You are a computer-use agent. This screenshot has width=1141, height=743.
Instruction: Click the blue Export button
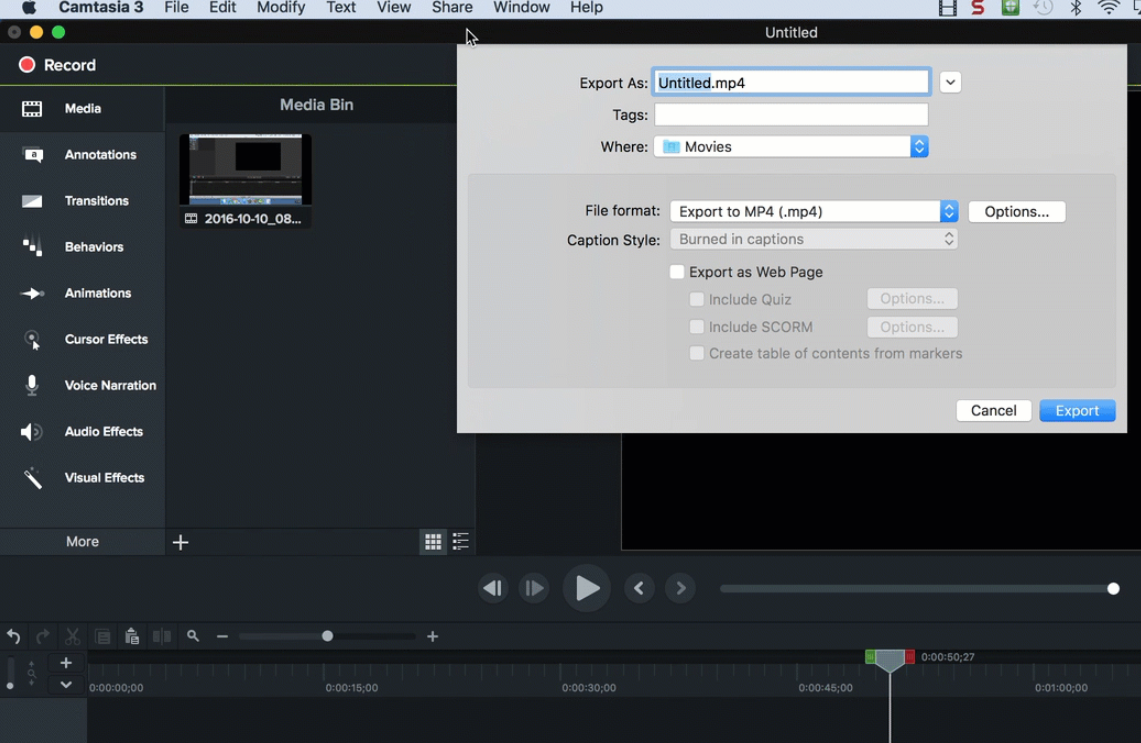[x=1077, y=410]
